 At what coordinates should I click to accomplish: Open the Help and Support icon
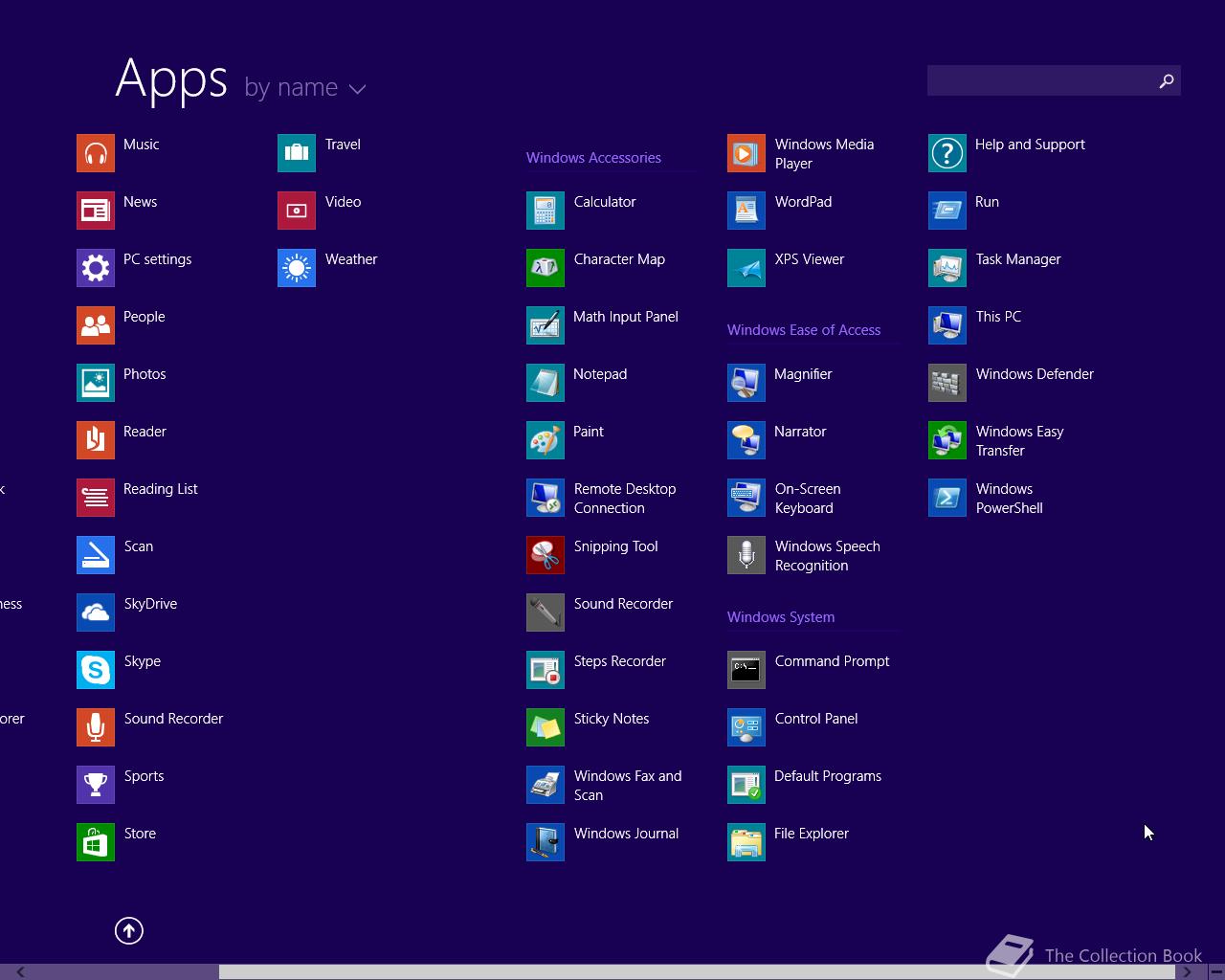click(x=947, y=153)
